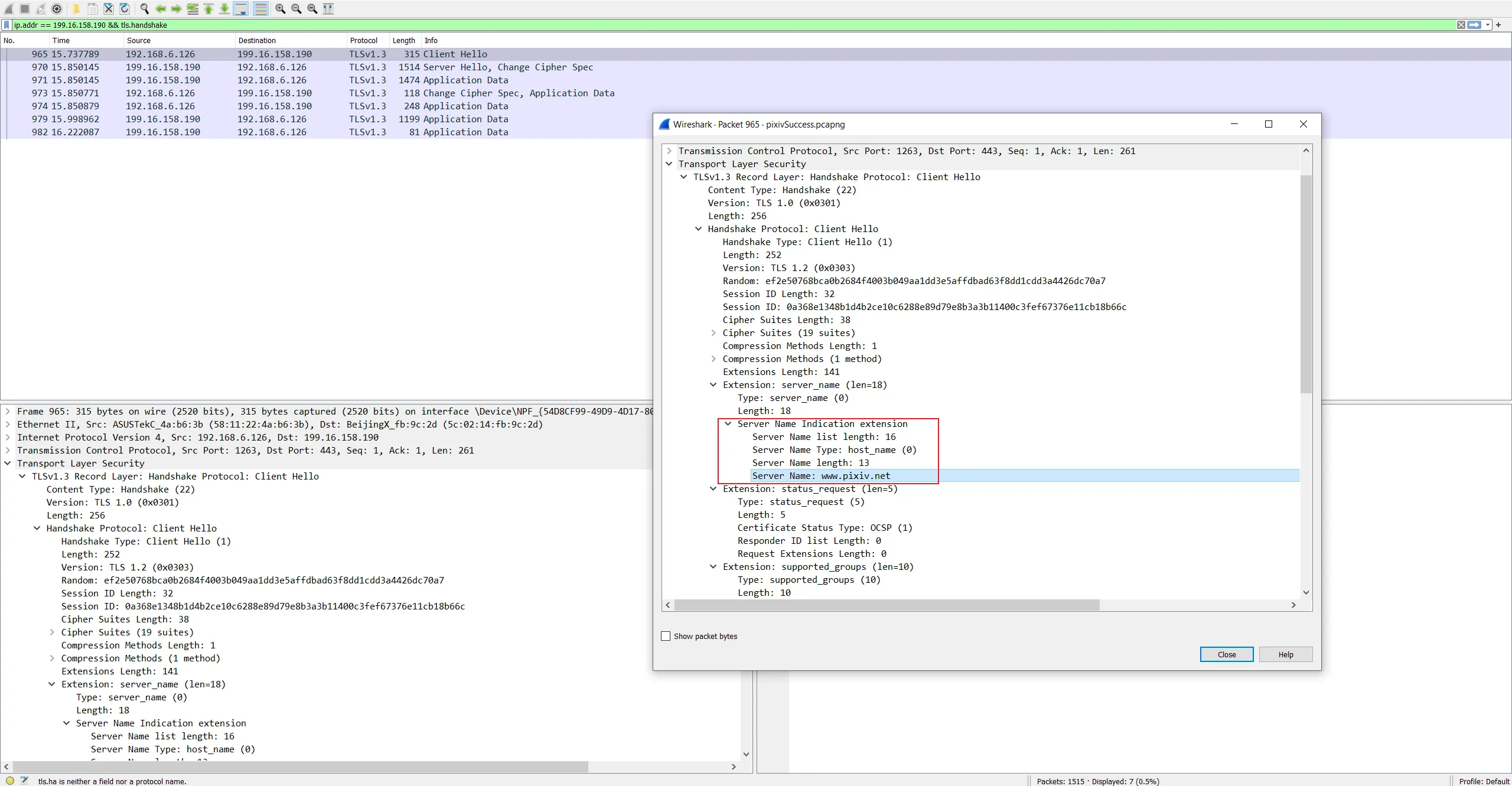Viewport: 1512px width, 786px height.
Task: Reload this capture file icon
Action: [125, 8]
